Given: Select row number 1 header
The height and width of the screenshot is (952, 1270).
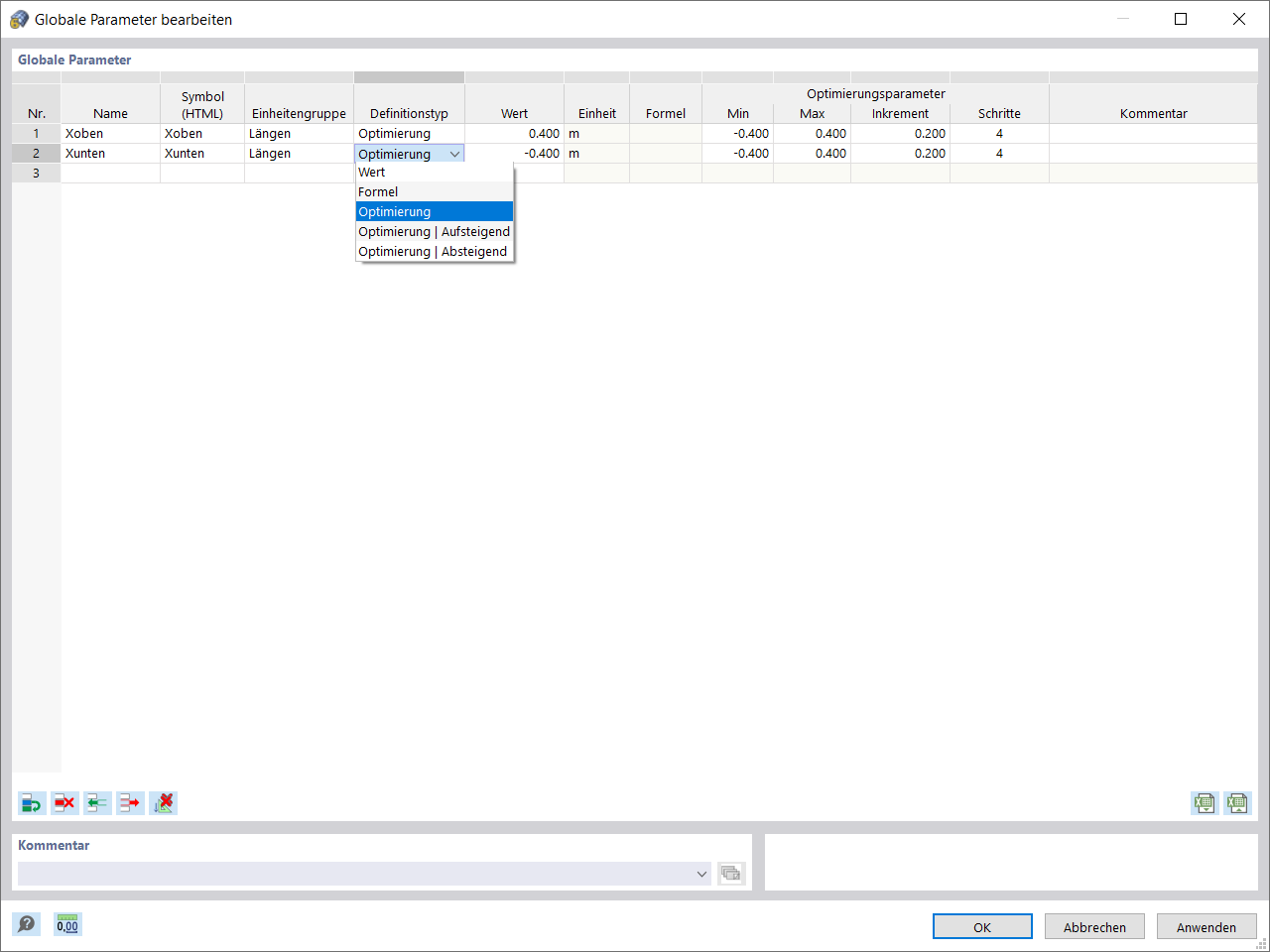Looking at the screenshot, I should point(37,134).
